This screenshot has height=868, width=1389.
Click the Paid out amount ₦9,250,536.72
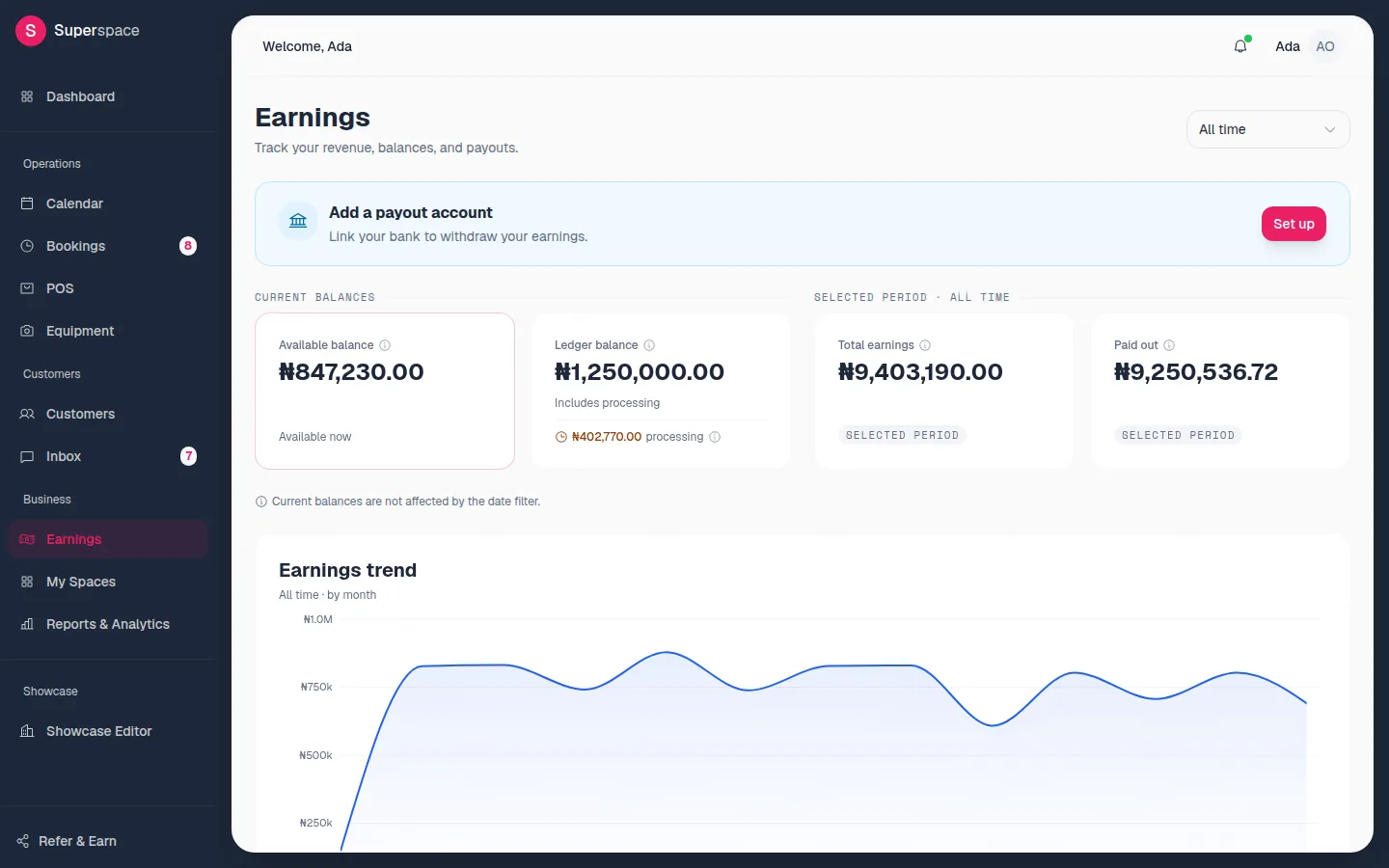click(1196, 372)
